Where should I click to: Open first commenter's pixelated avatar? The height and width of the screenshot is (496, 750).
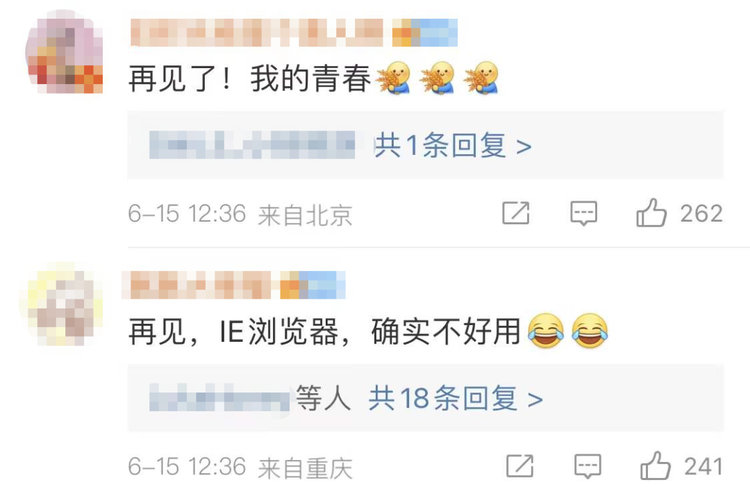[x=65, y=52]
